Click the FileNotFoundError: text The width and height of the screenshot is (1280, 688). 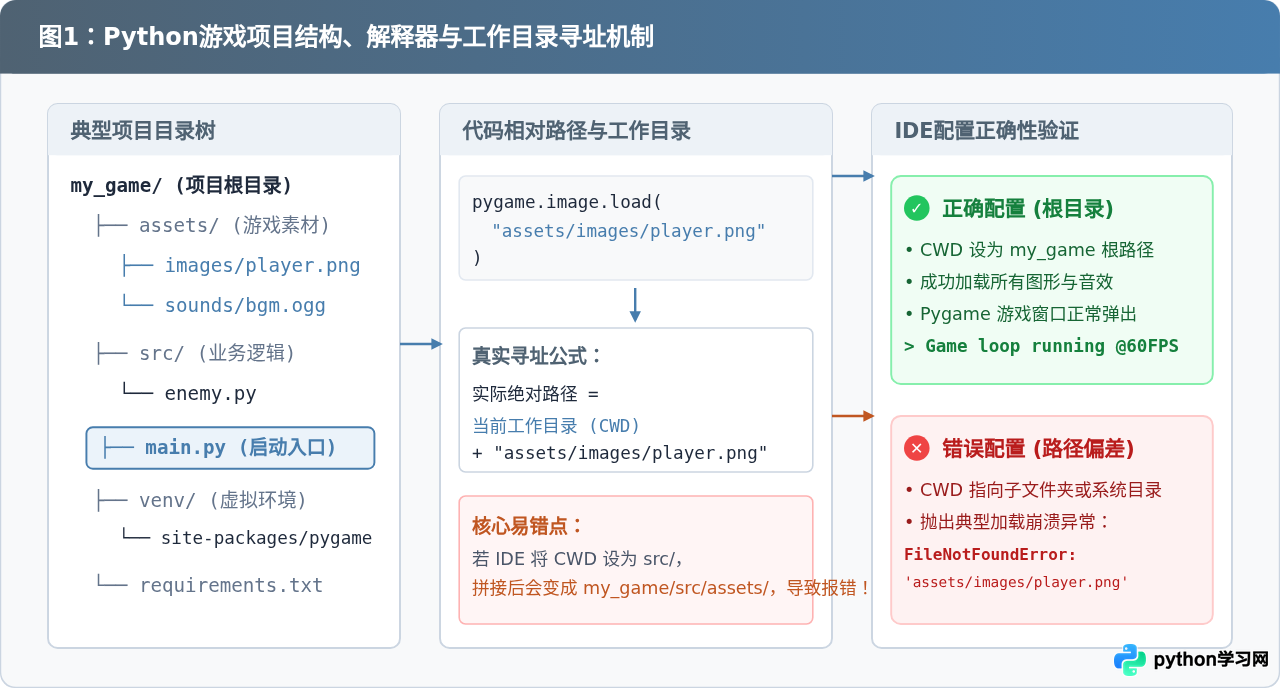pos(990,554)
